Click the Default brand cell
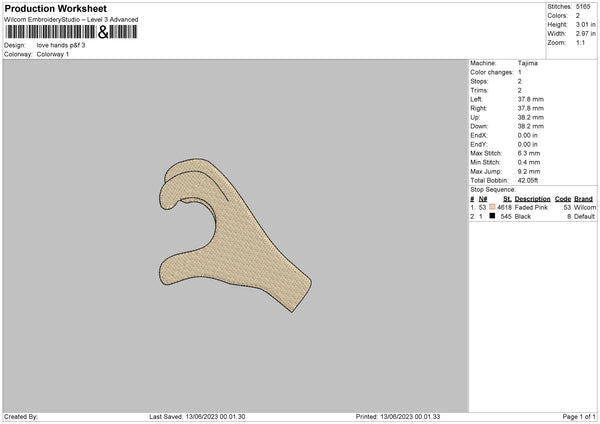The image size is (600, 424). pos(584,217)
